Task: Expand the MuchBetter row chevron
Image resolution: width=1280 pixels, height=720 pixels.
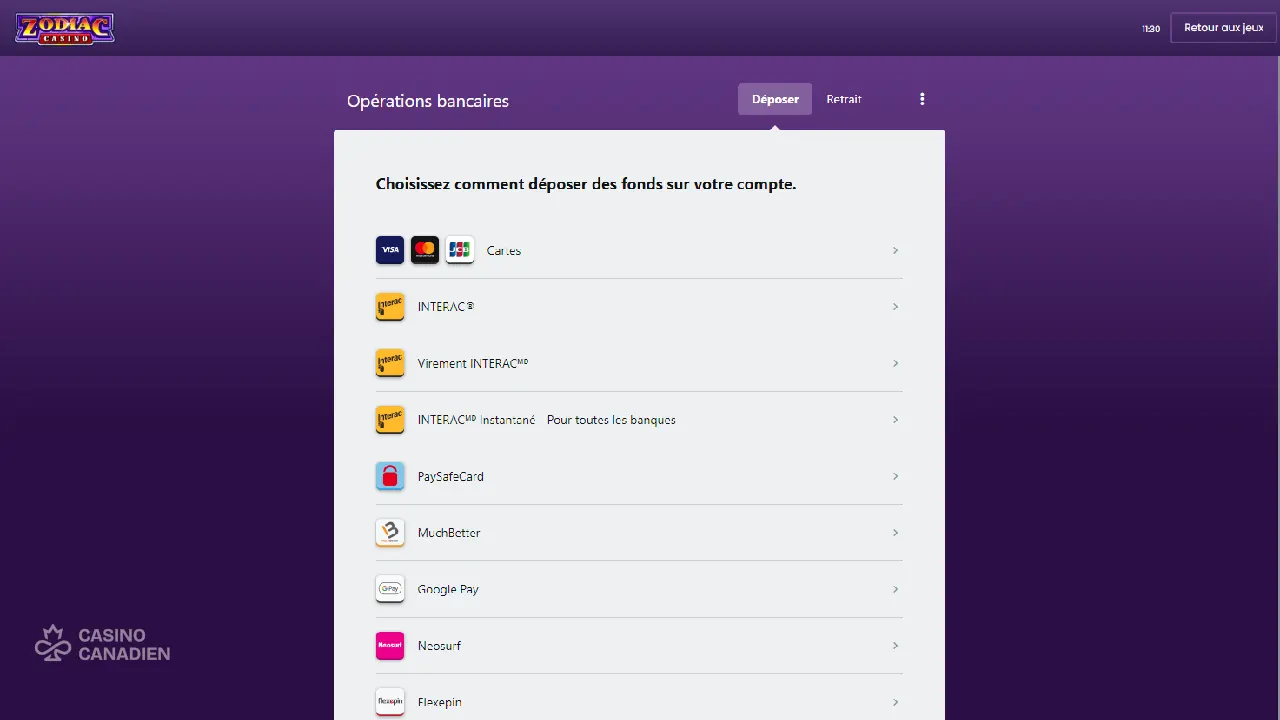Action: click(895, 533)
